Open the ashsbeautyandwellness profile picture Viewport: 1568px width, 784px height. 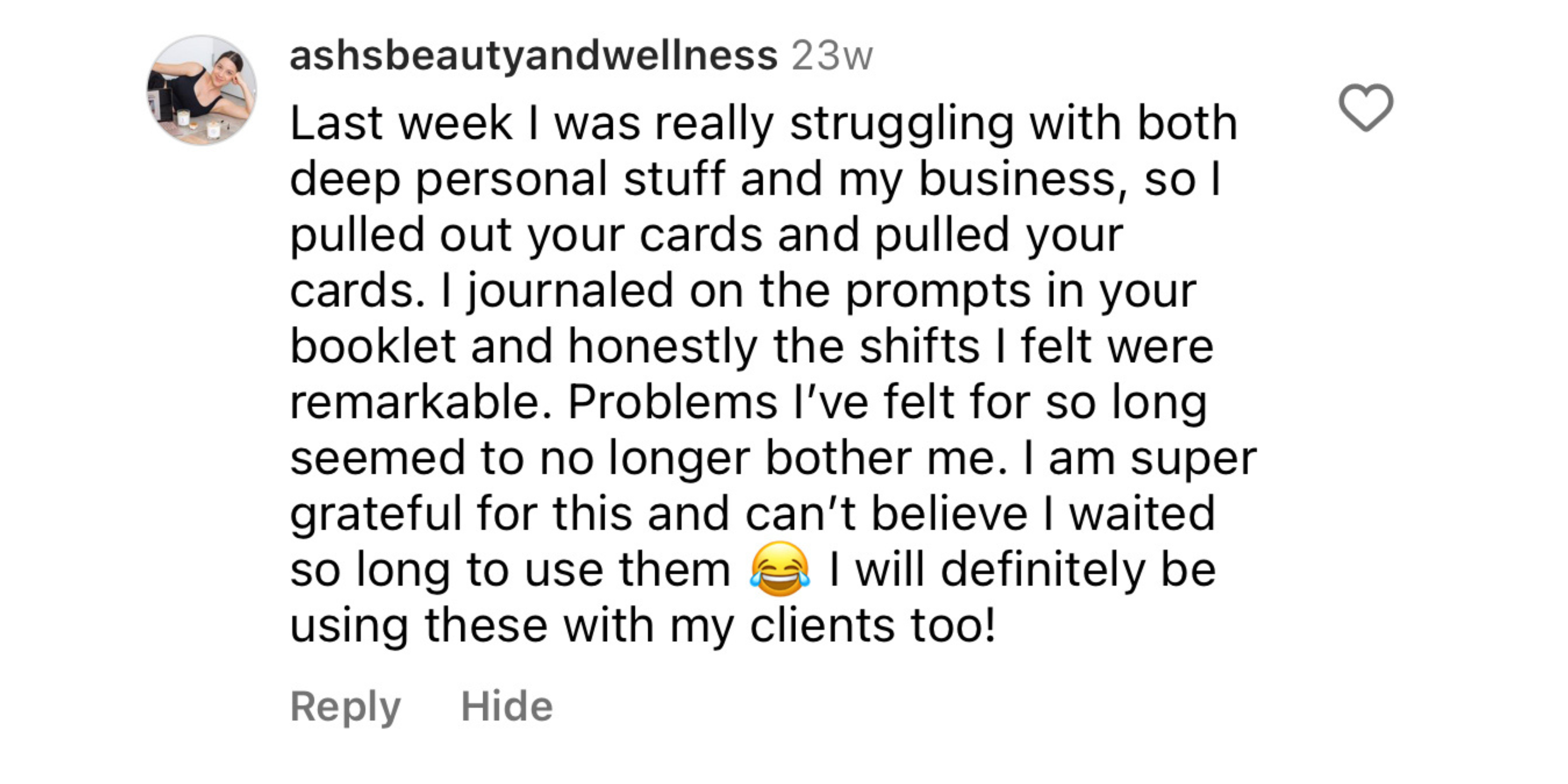click(202, 90)
